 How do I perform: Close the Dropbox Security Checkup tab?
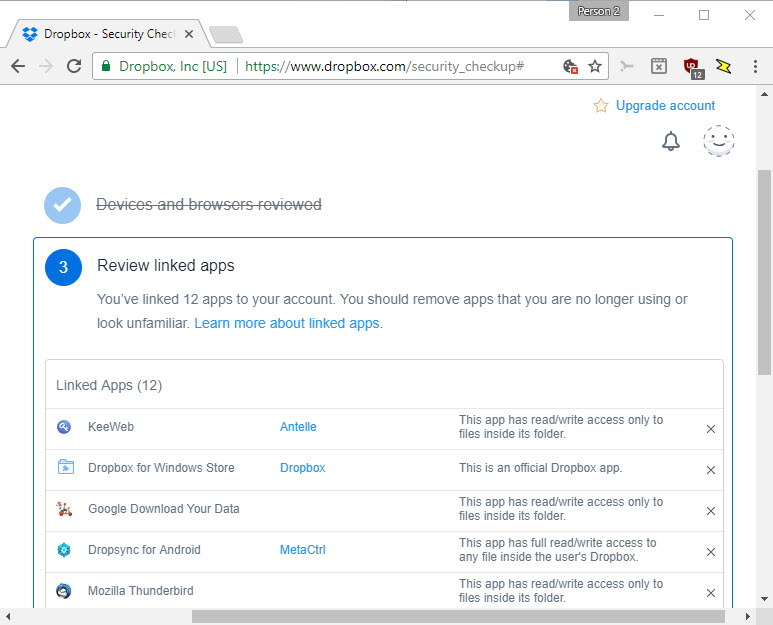coord(189,34)
